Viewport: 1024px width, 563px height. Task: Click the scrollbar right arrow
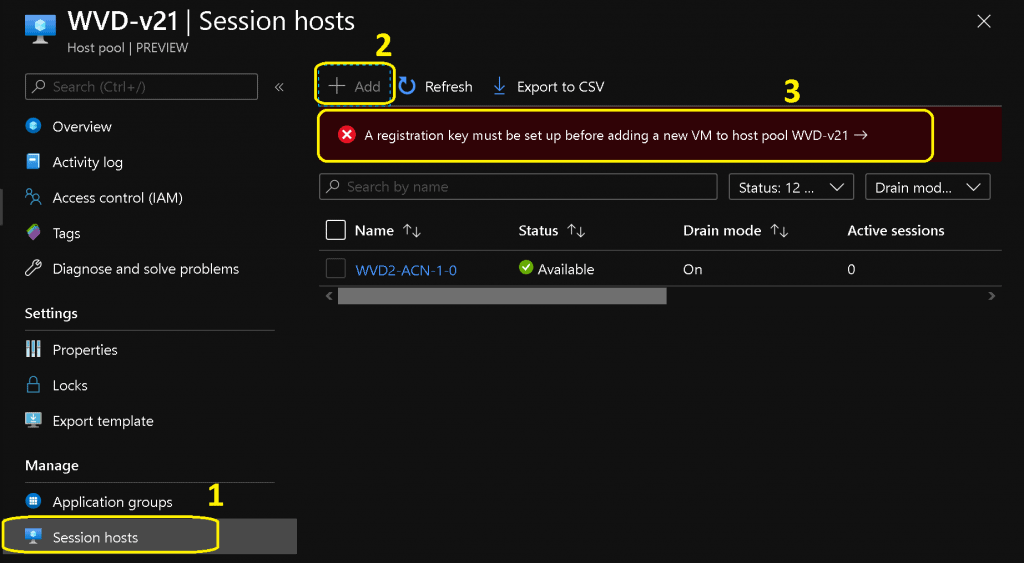[991, 296]
